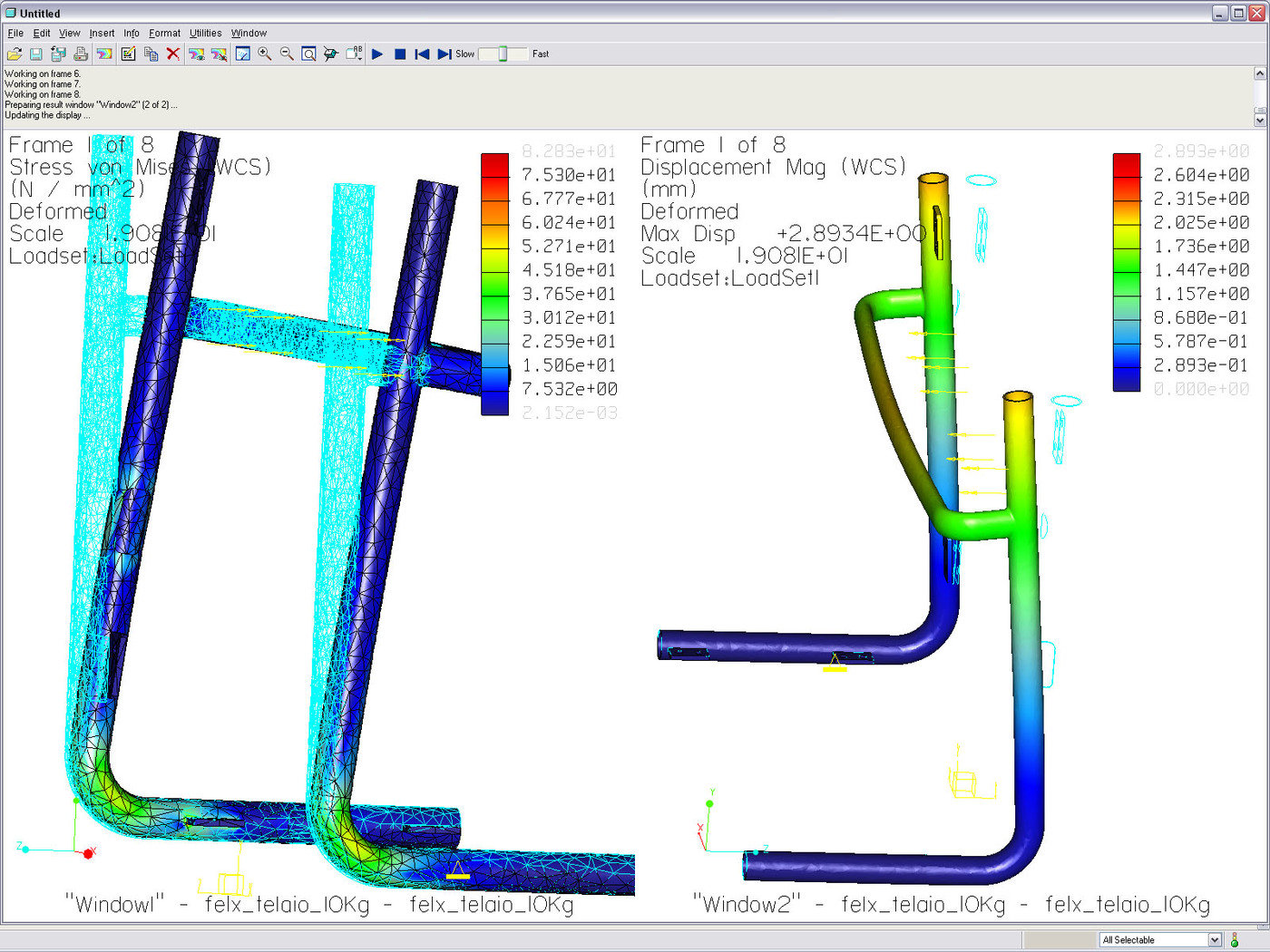Click the Refit view icon
This screenshot has width=1270, height=952.
coord(308,54)
